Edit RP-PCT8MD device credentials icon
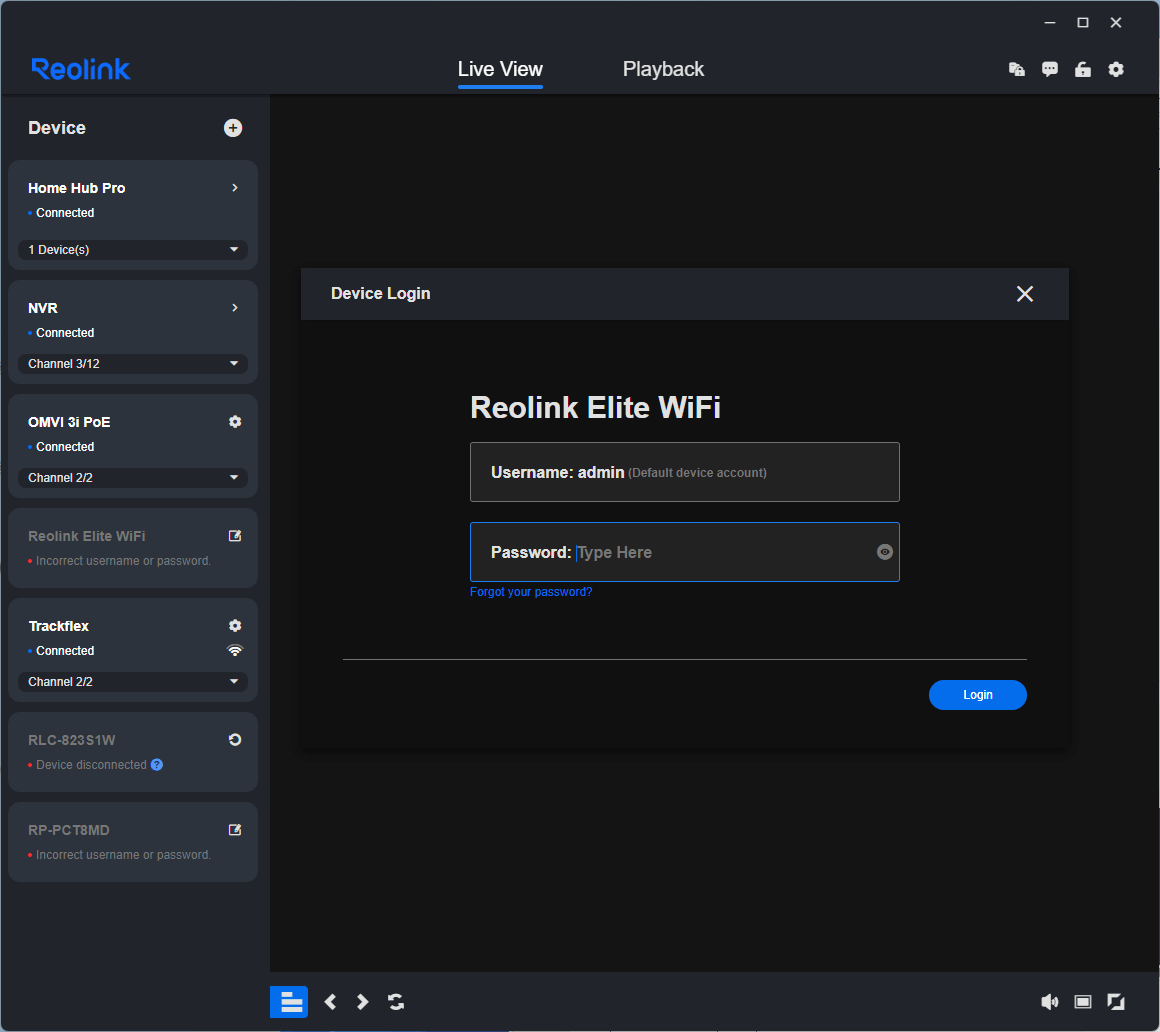Viewport: 1160px width, 1032px height. [235, 830]
